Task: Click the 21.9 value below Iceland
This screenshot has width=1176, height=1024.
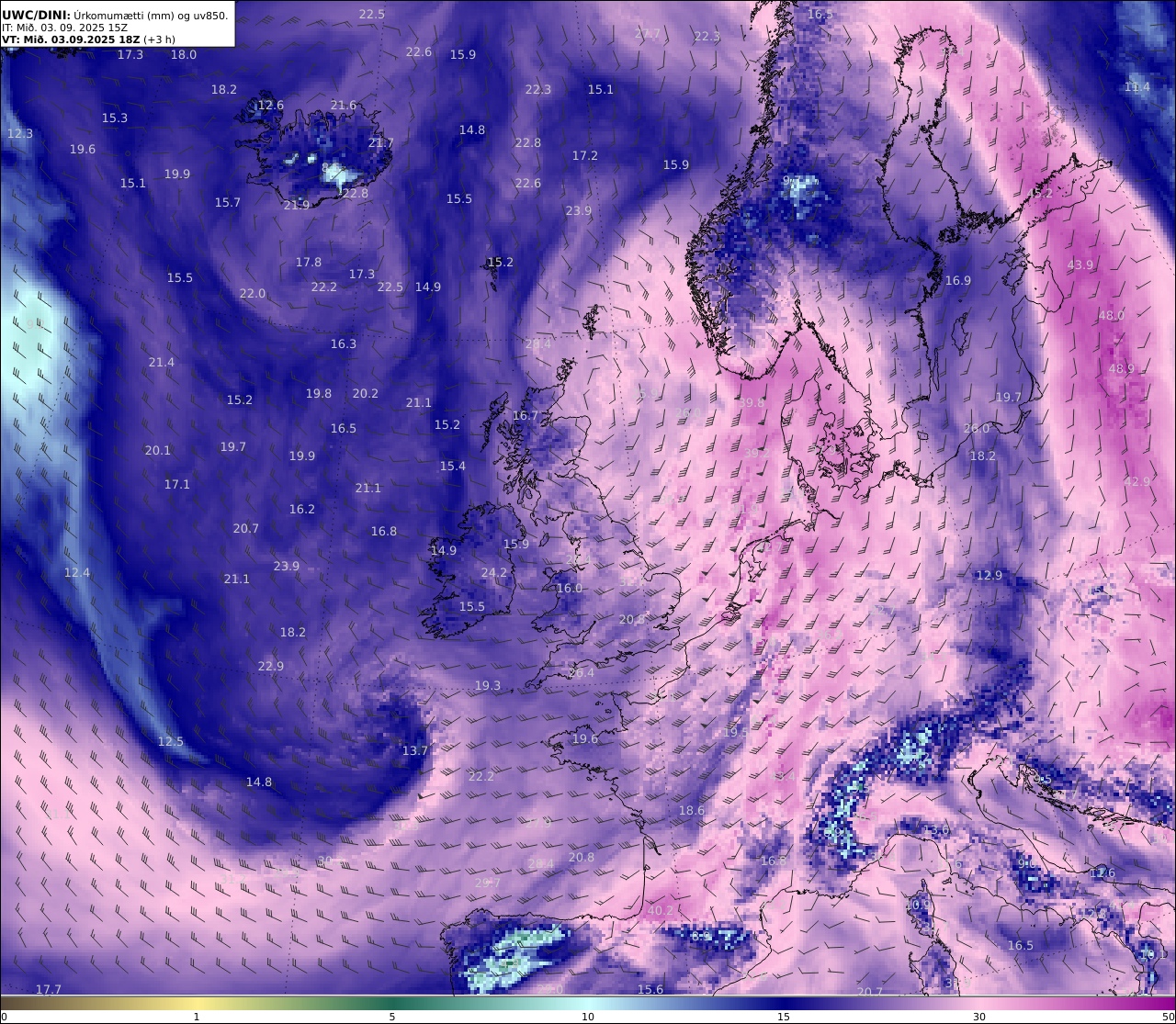Action: point(297,205)
